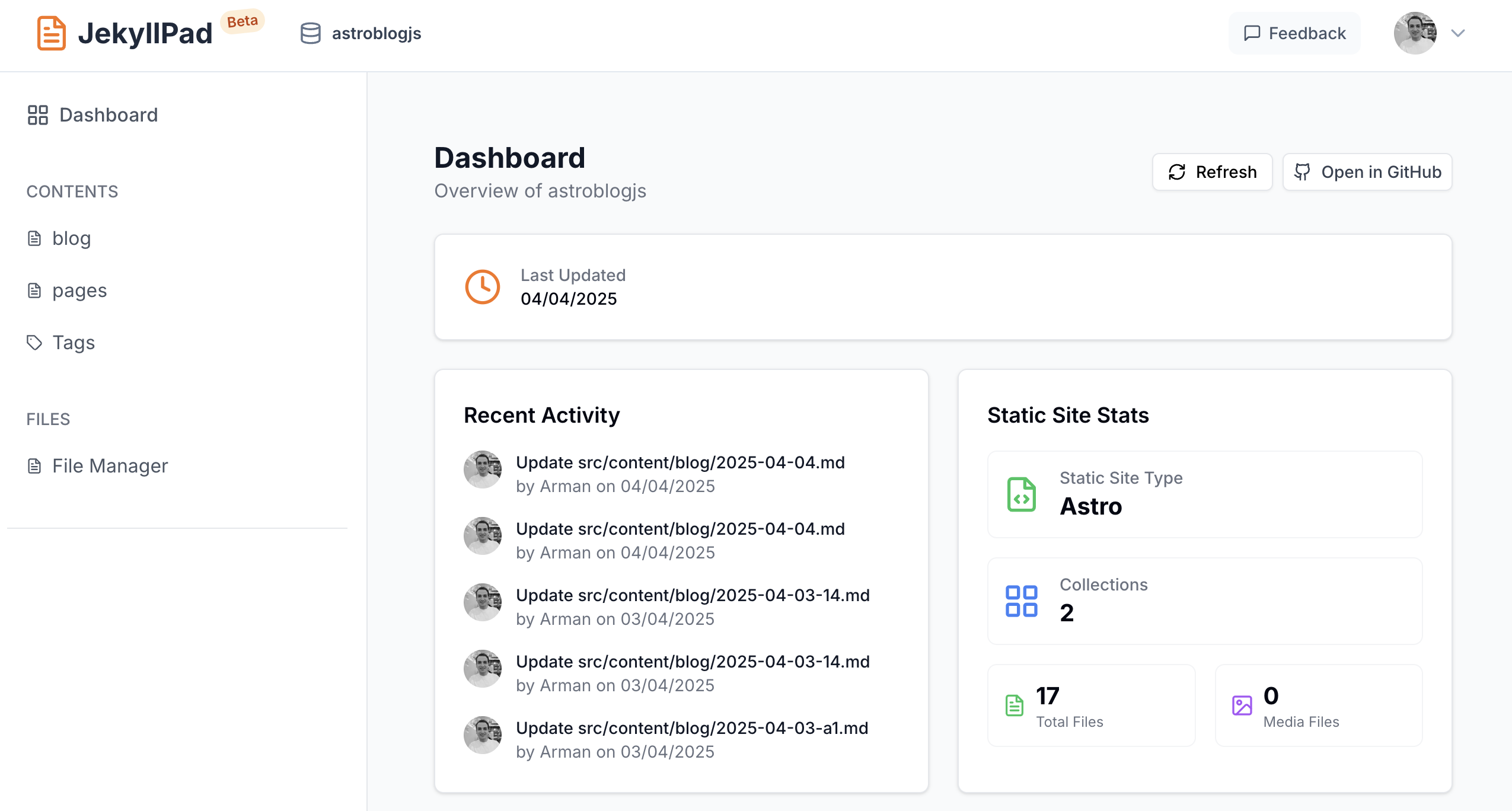Click the Refresh button
The height and width of the screenshot is (811, 1512).
(1212, 172)
